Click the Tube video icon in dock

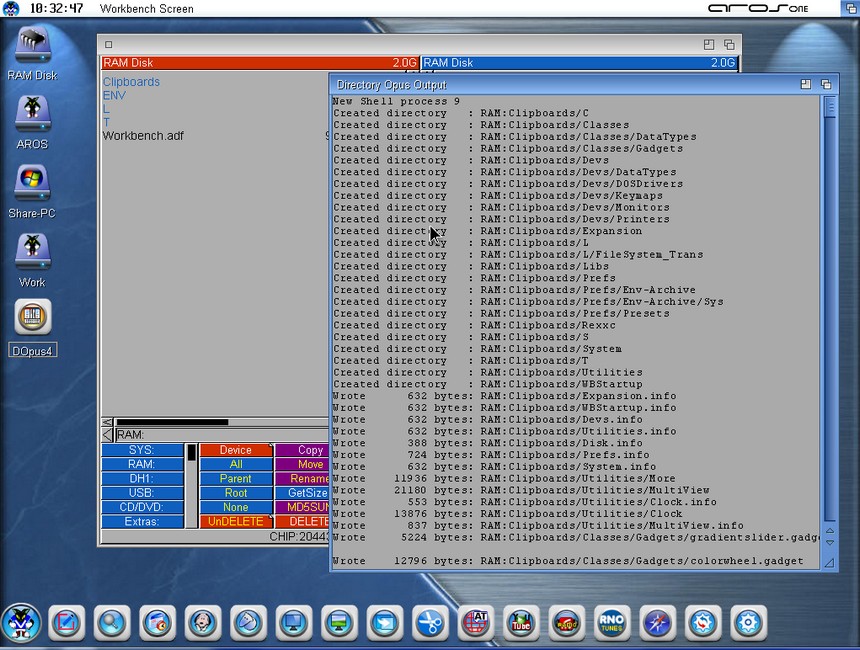(x=520, y=623)
